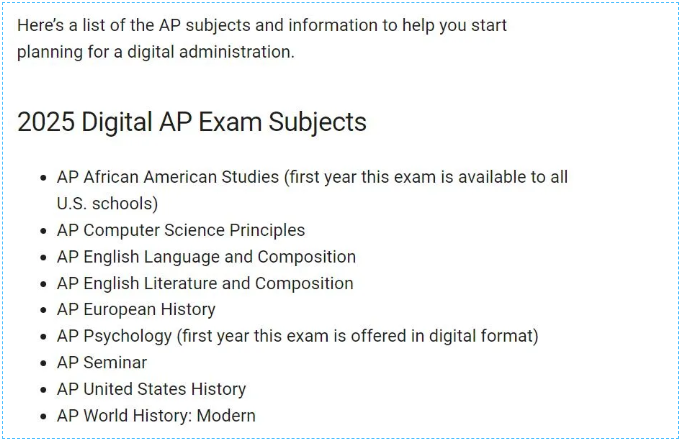This screenshot has height=441, width=681.
Task: Click the 2025 Digital AP Exam Subjects heading
Action: point(192,122)
